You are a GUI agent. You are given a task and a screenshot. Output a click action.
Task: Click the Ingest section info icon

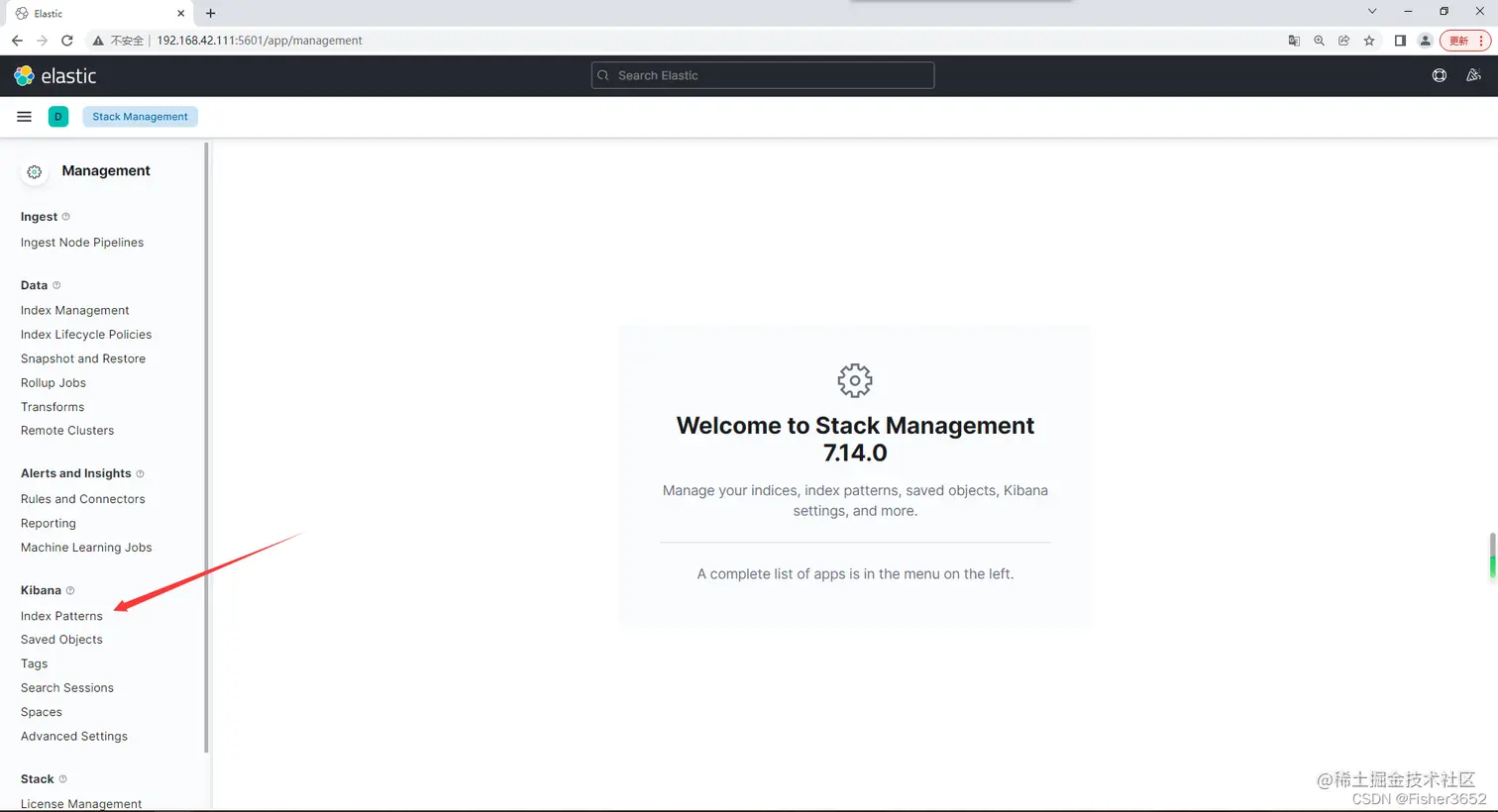coord(66,217)
